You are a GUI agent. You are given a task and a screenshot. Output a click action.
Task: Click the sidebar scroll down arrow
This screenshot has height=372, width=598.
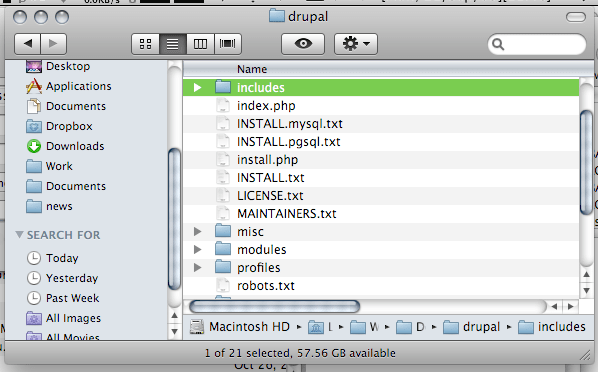(174, 332)
